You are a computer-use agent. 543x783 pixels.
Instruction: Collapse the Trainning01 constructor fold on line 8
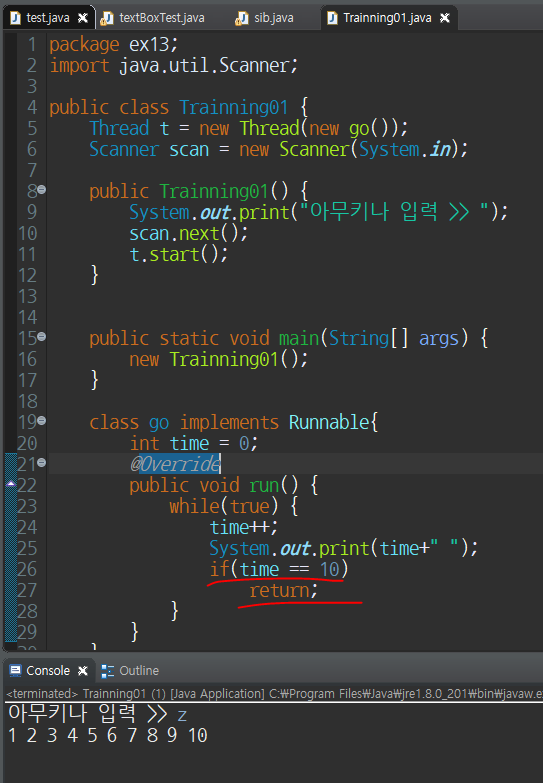click(x=42, y=190)
